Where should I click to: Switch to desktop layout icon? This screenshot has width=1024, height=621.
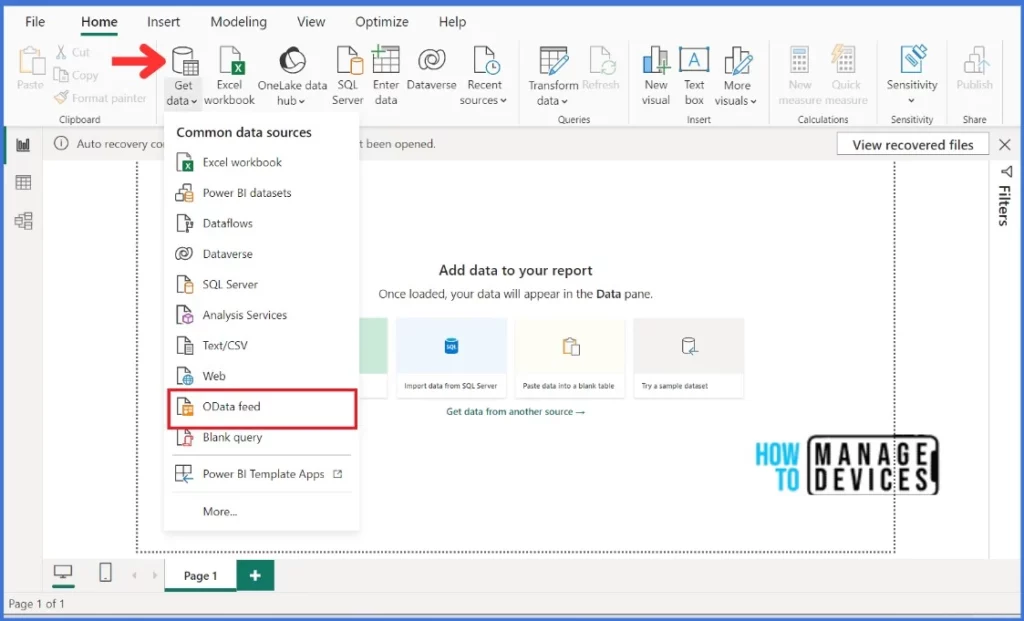(63, 573)
